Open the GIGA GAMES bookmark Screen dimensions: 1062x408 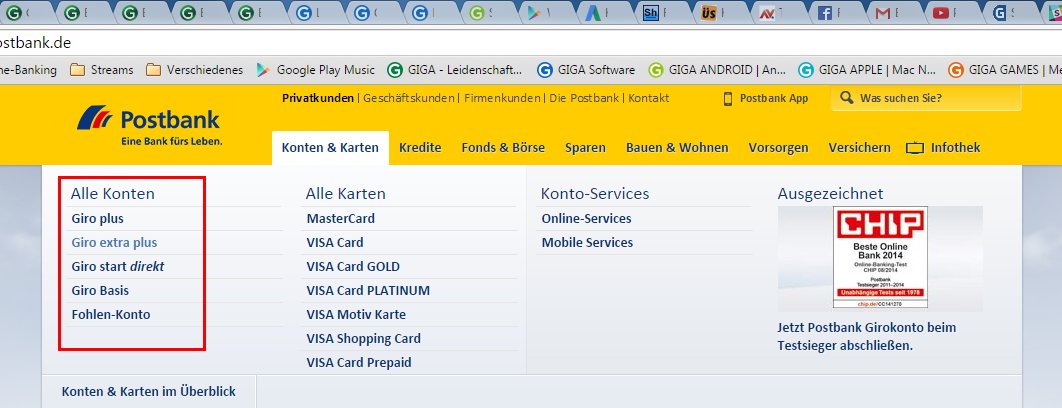(1004, 70)
